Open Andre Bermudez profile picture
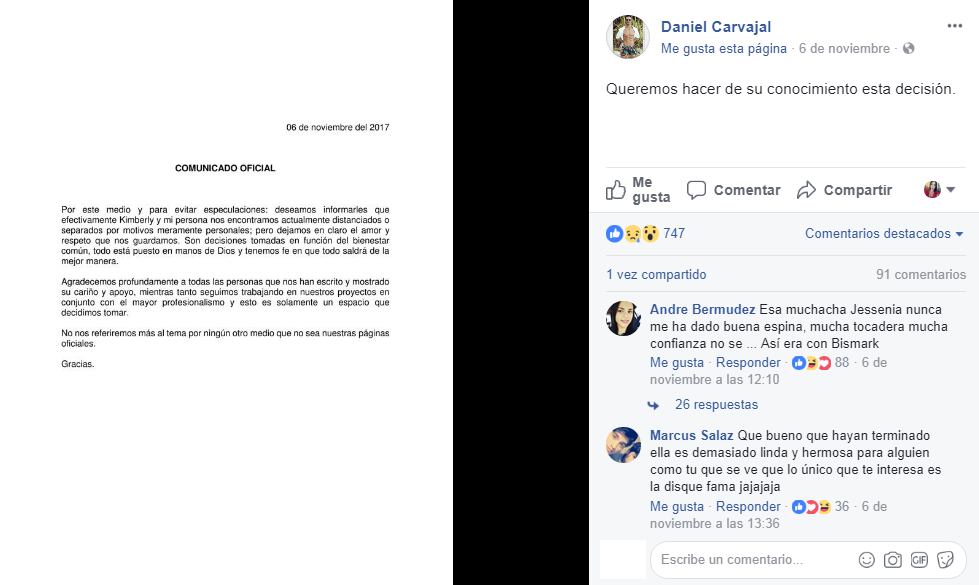 click(623, 318)
